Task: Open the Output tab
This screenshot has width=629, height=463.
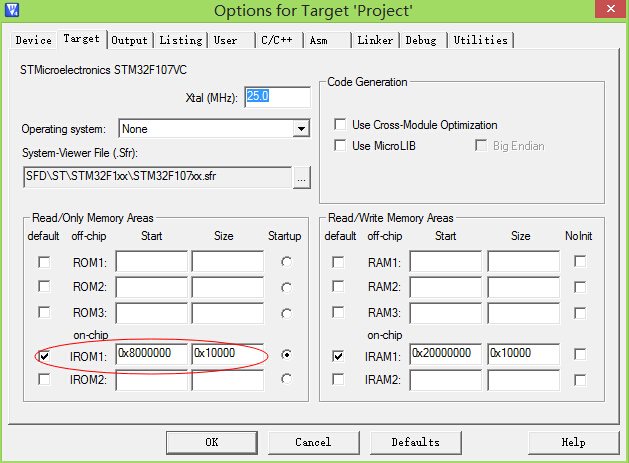Action: pos(130,40)
